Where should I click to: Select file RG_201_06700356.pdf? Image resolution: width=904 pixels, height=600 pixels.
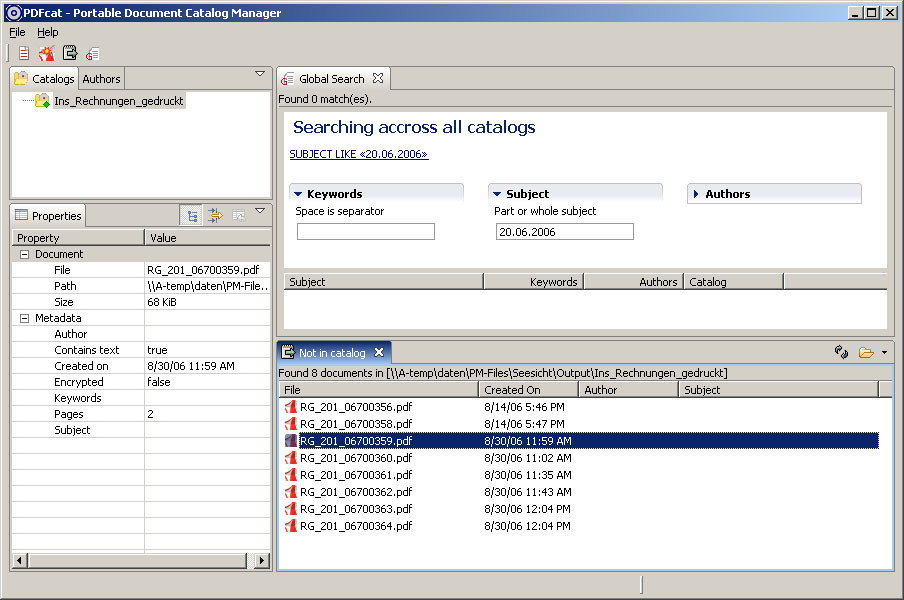[x=356, y=407]
